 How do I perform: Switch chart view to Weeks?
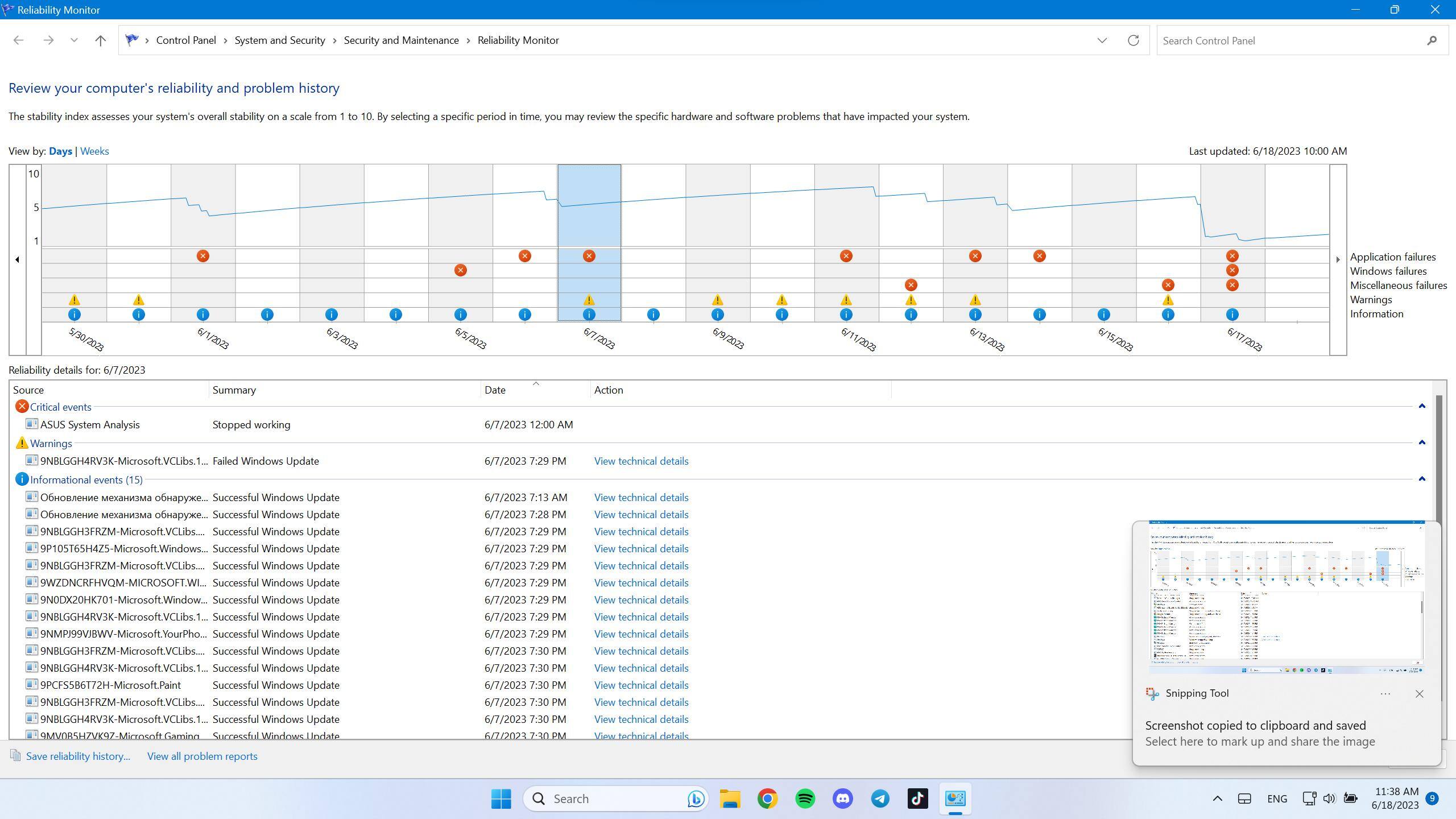point(94,151)
